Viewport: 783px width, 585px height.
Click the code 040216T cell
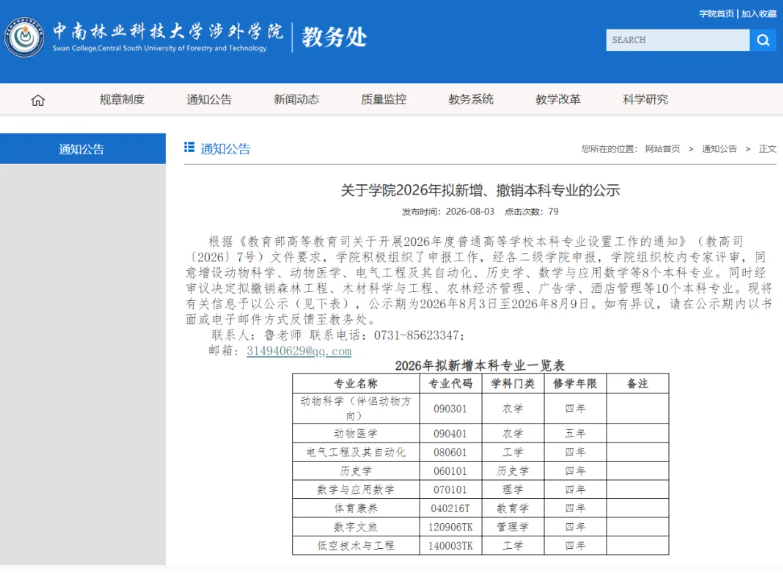click(450, 509)
